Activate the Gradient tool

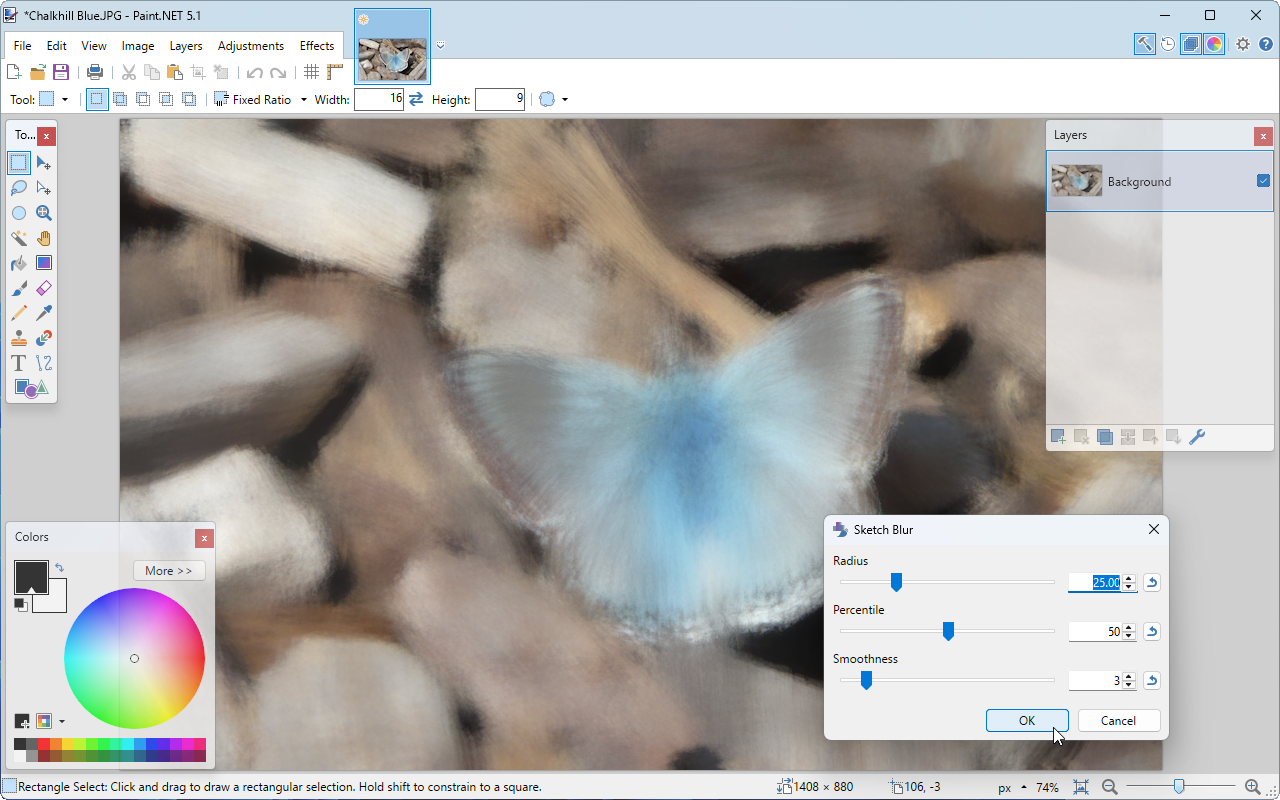(44, 262)
